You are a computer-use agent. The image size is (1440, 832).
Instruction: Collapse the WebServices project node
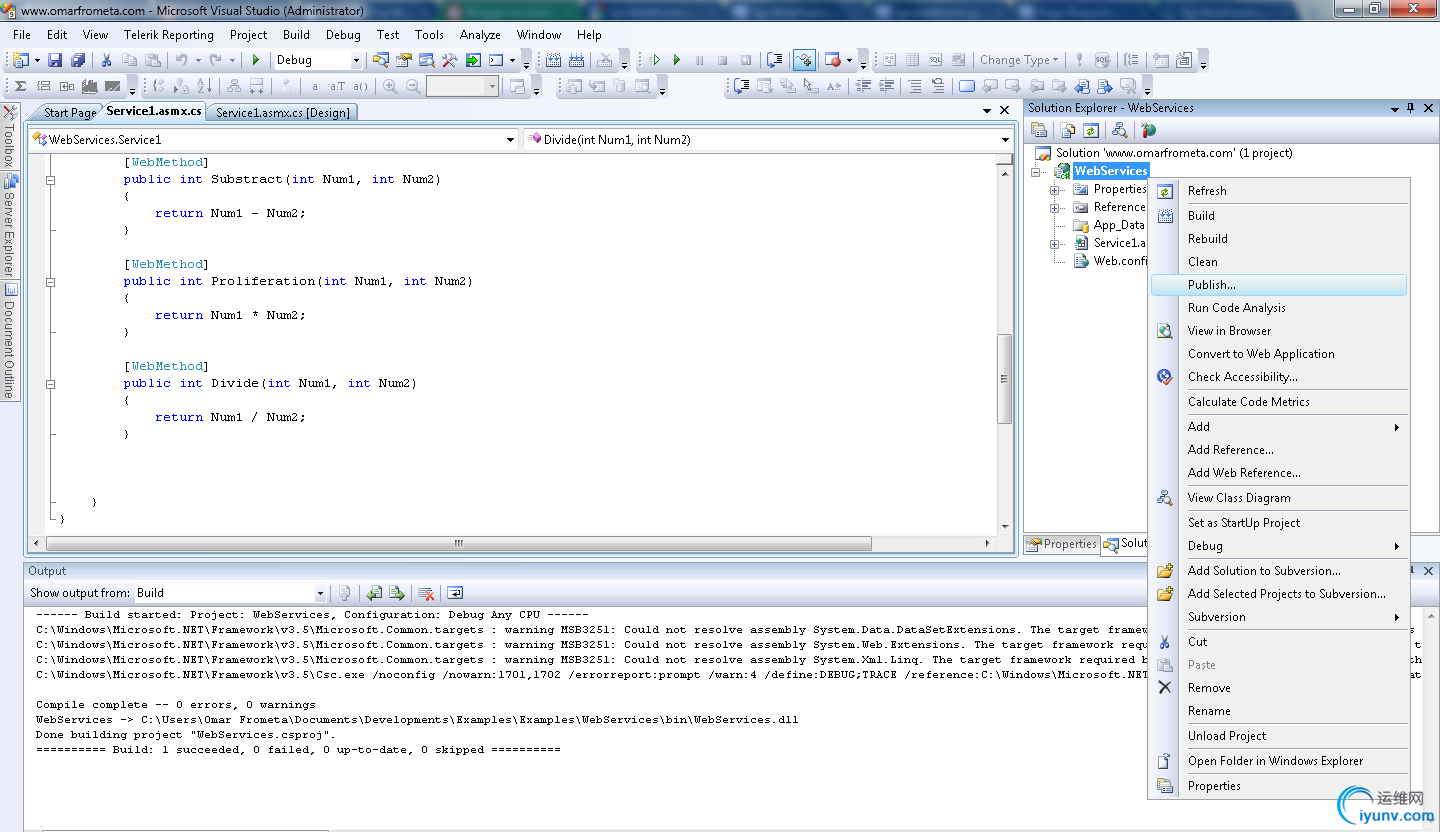click(1036, 171)
